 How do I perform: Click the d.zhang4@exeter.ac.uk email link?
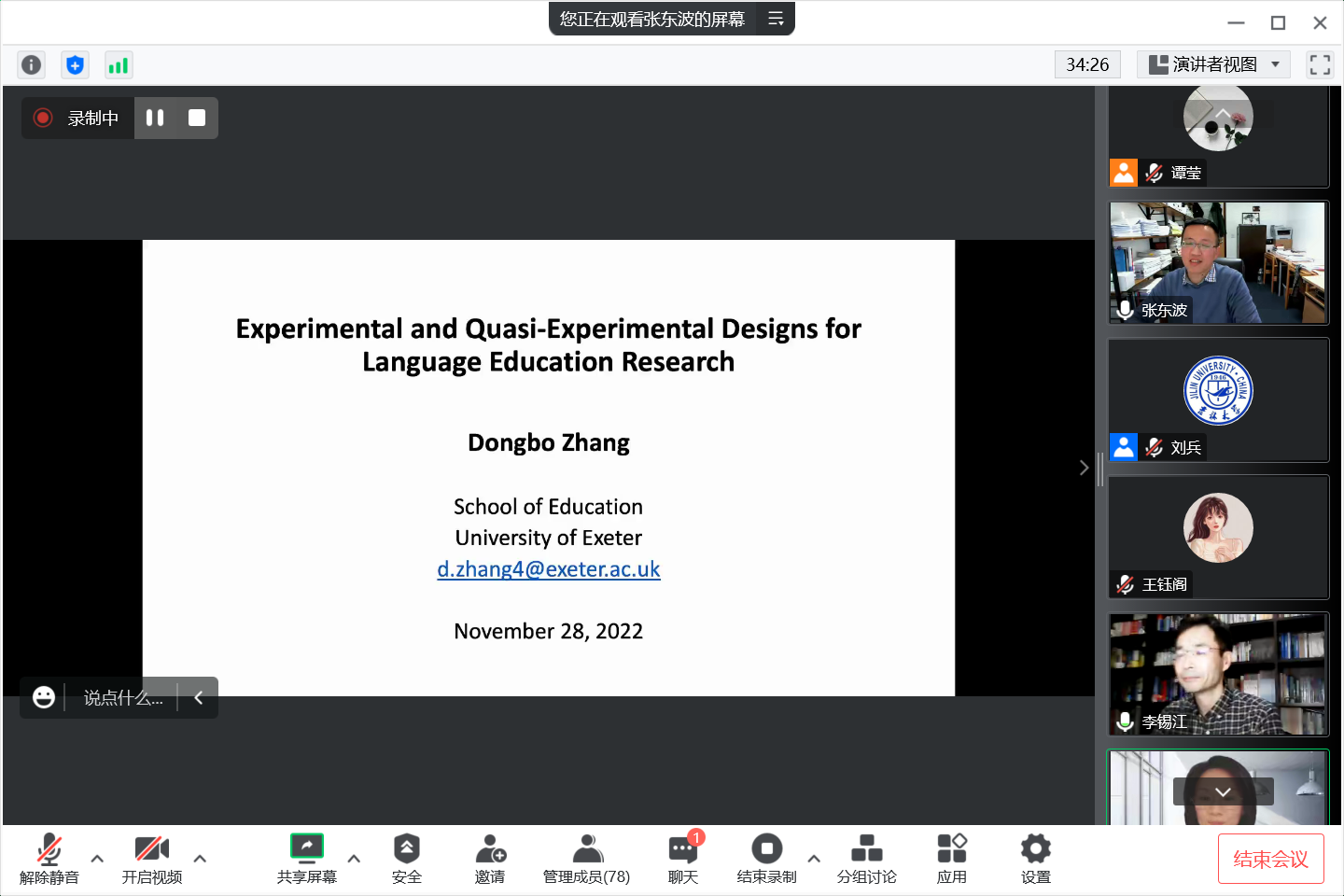[x=549, y=569]
